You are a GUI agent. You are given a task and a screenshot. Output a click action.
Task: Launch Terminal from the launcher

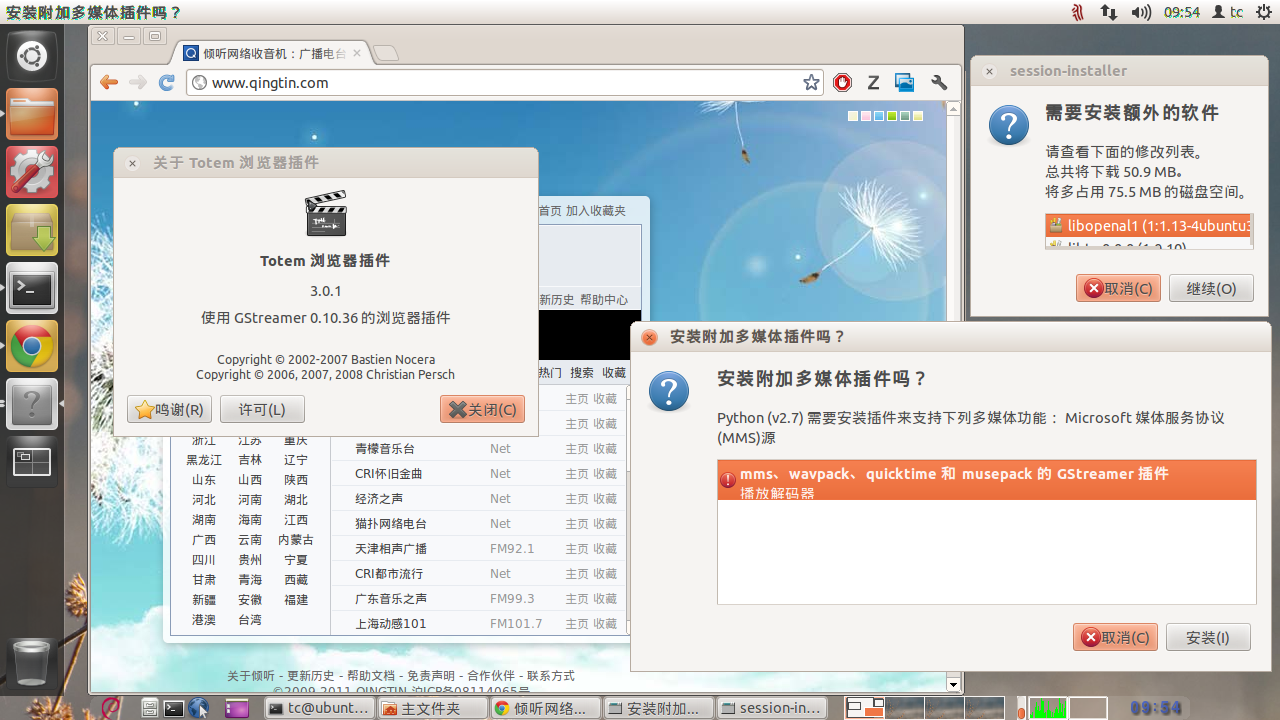(x=32, y=288)
